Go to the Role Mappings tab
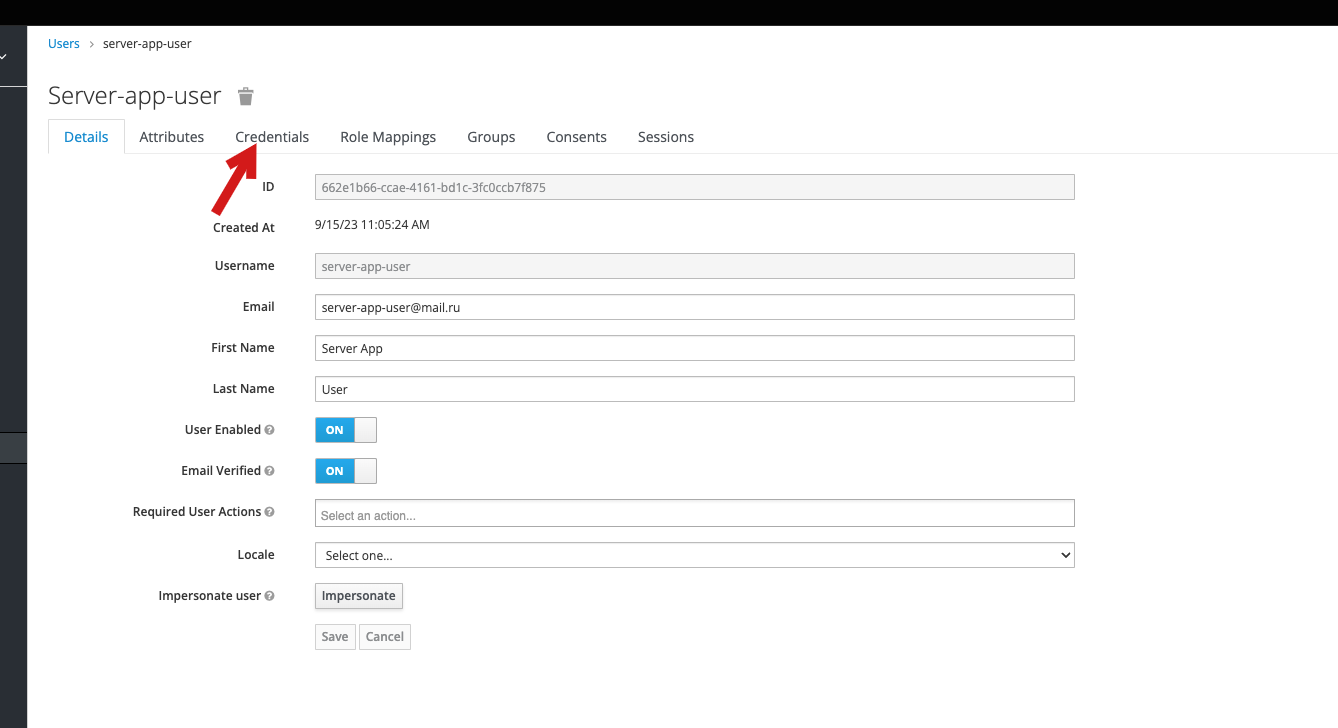1338x728 pixels. [388, 137]
